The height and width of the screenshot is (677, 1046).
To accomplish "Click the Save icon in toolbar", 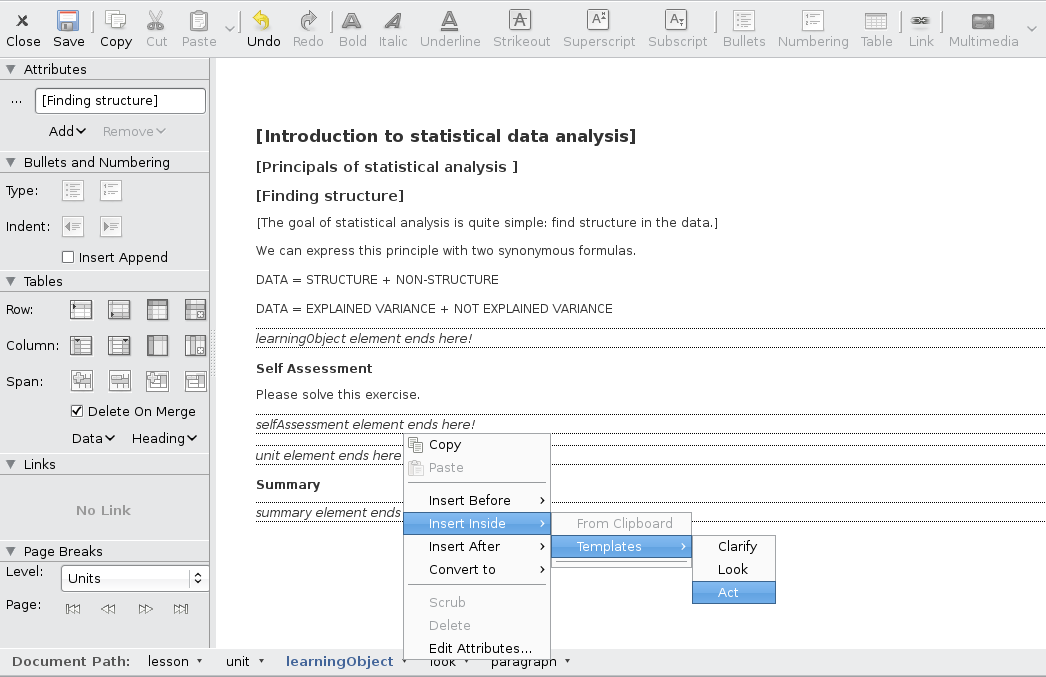I will [x=68, y=21].
